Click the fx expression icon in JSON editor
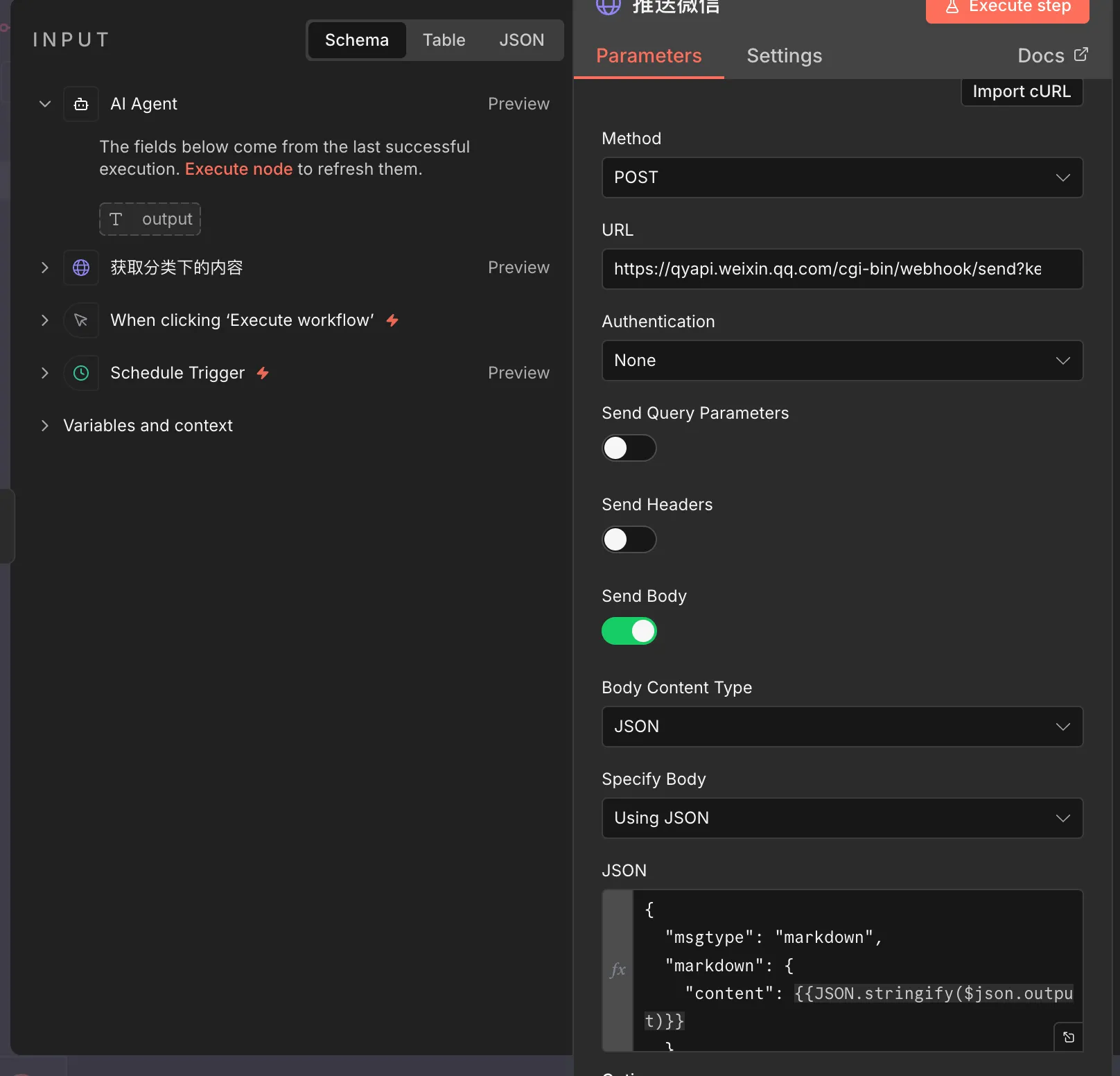Viewport: 1120px width, 1076px height. 618,970
